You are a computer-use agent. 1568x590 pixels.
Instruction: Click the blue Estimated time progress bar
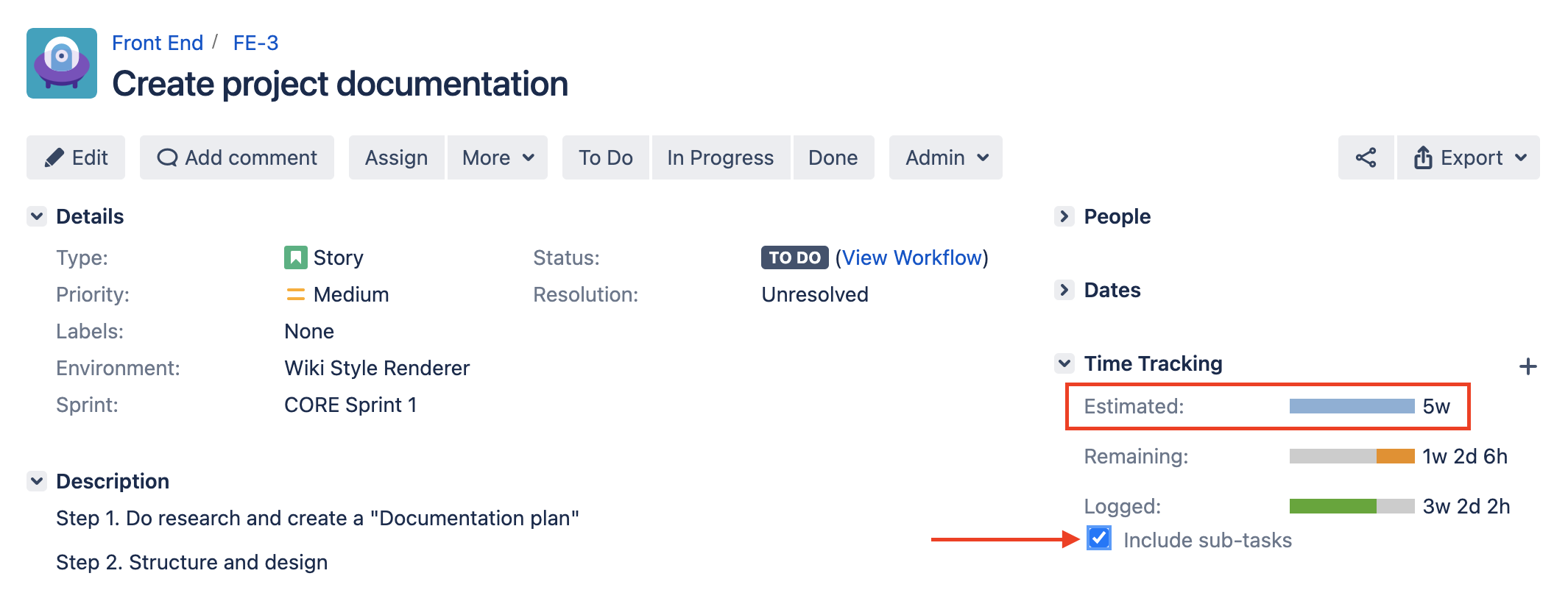pos(1352,406)
